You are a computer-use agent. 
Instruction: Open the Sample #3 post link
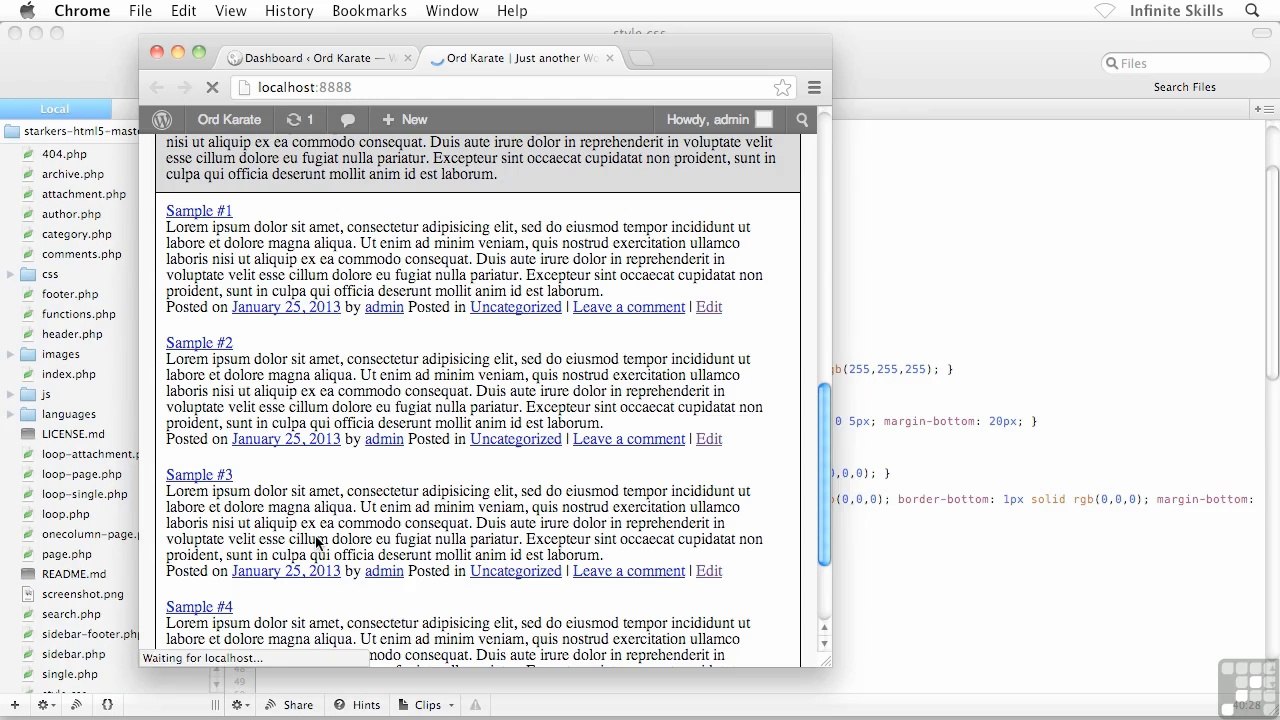[199, 475]
